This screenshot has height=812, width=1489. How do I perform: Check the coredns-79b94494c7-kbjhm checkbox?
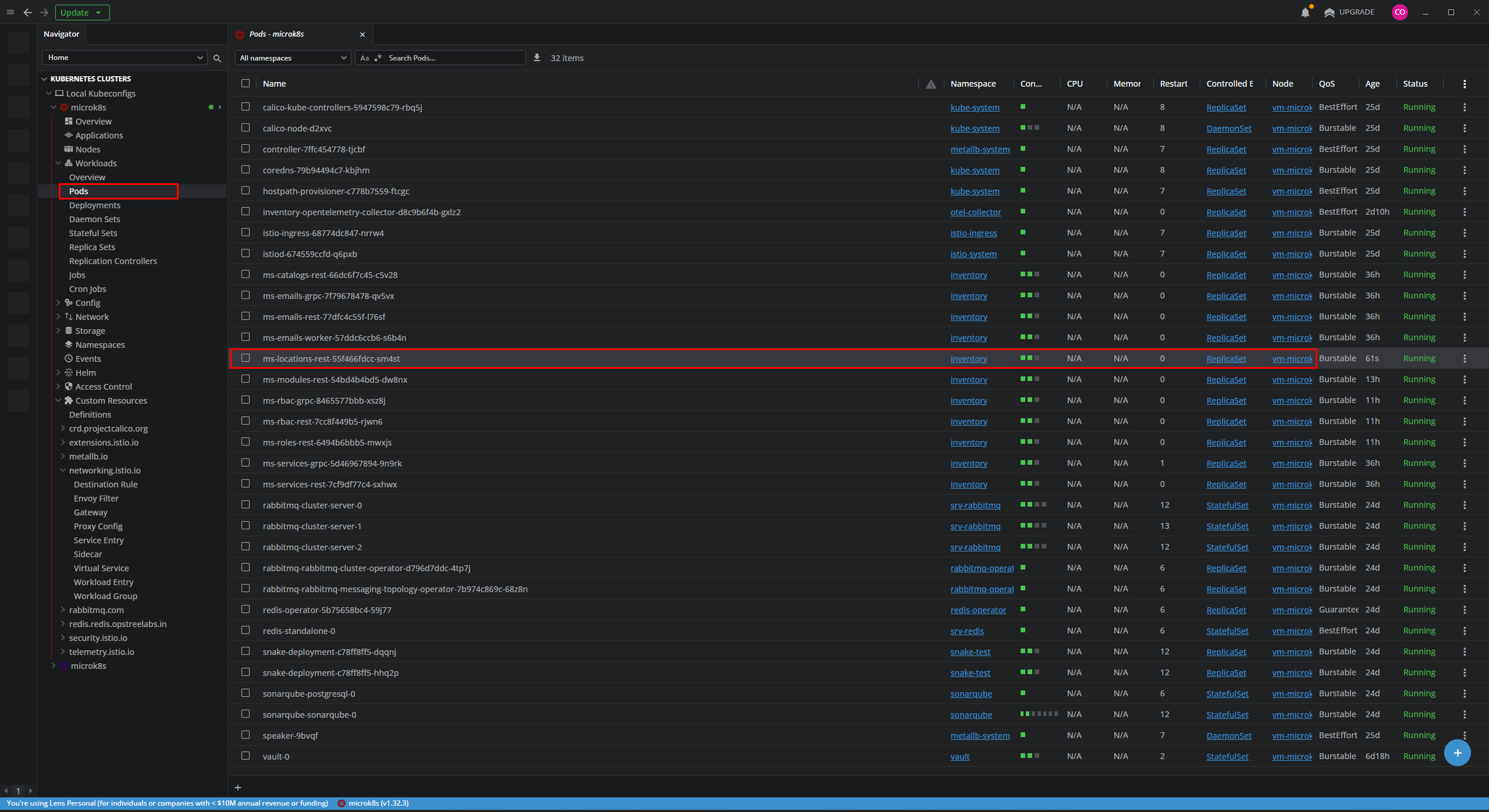click(246, 169)
